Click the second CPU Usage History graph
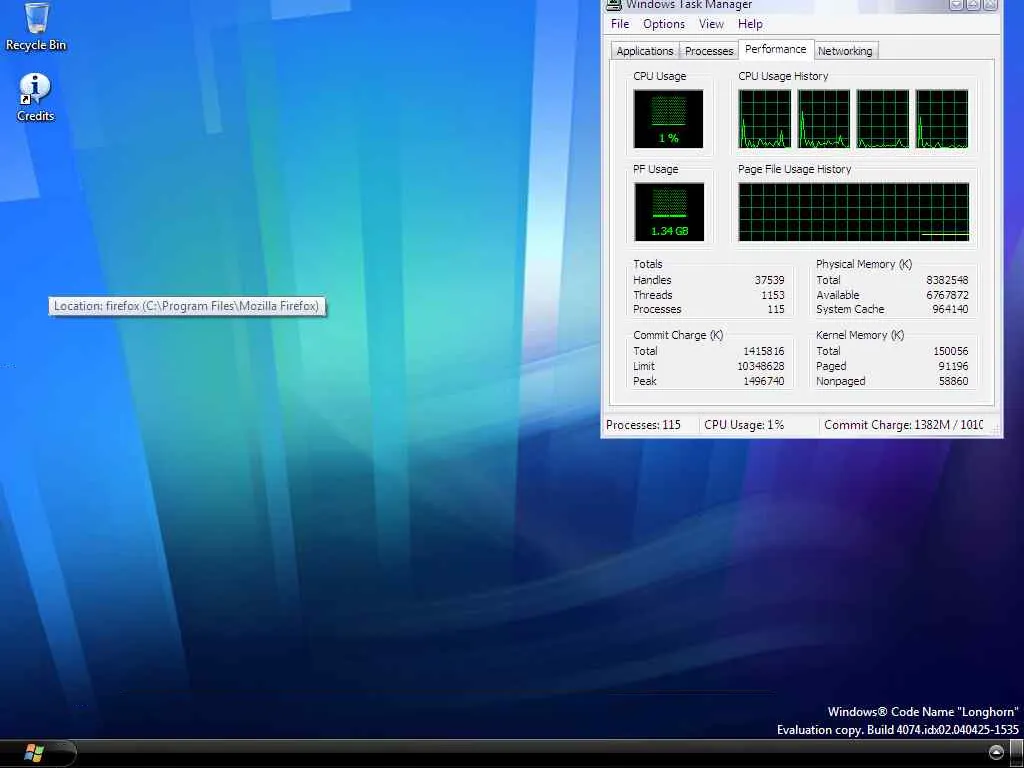This screenshot has height=768, width=1024. click(824, 119)
